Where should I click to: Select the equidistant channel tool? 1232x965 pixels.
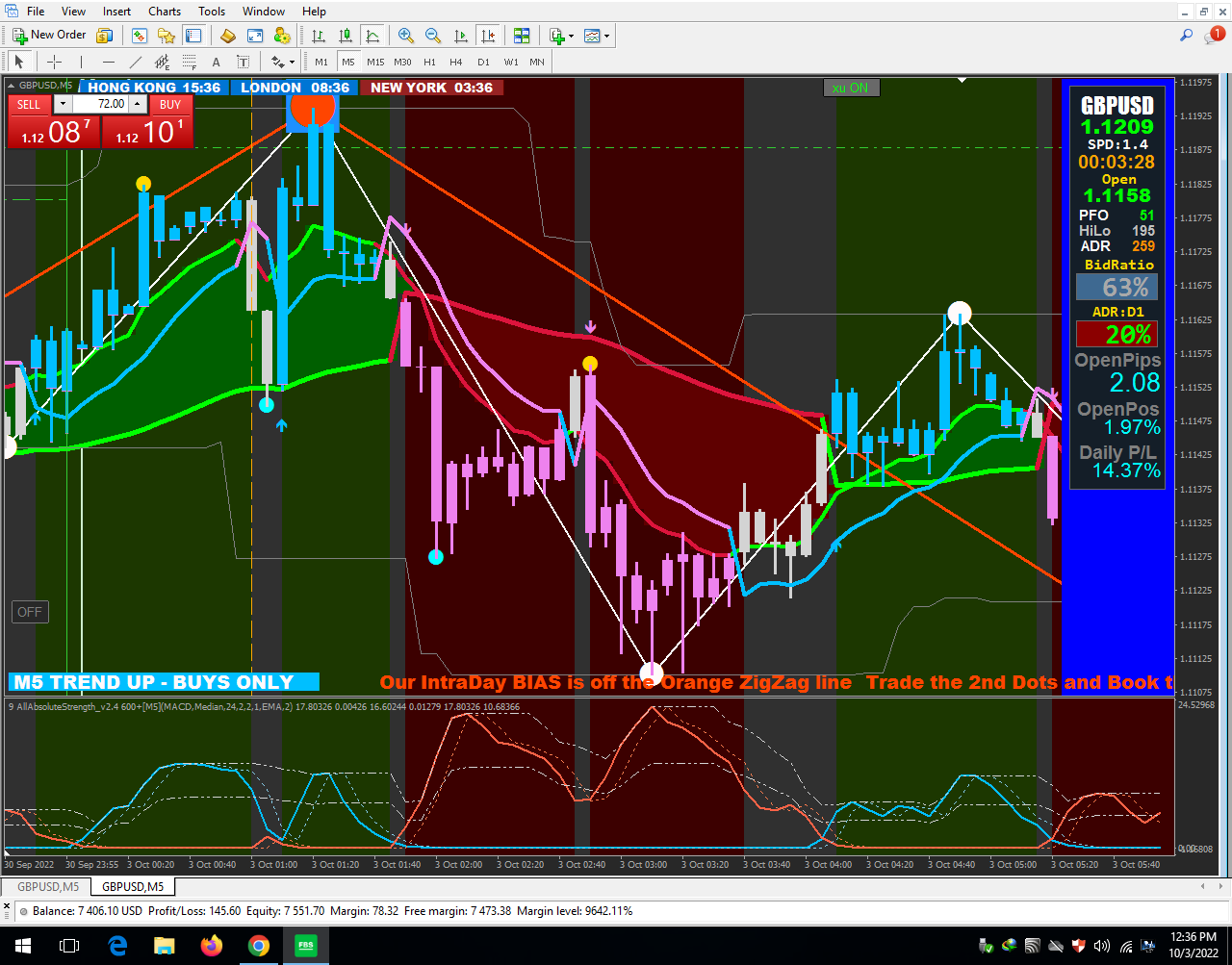point(163,62)
